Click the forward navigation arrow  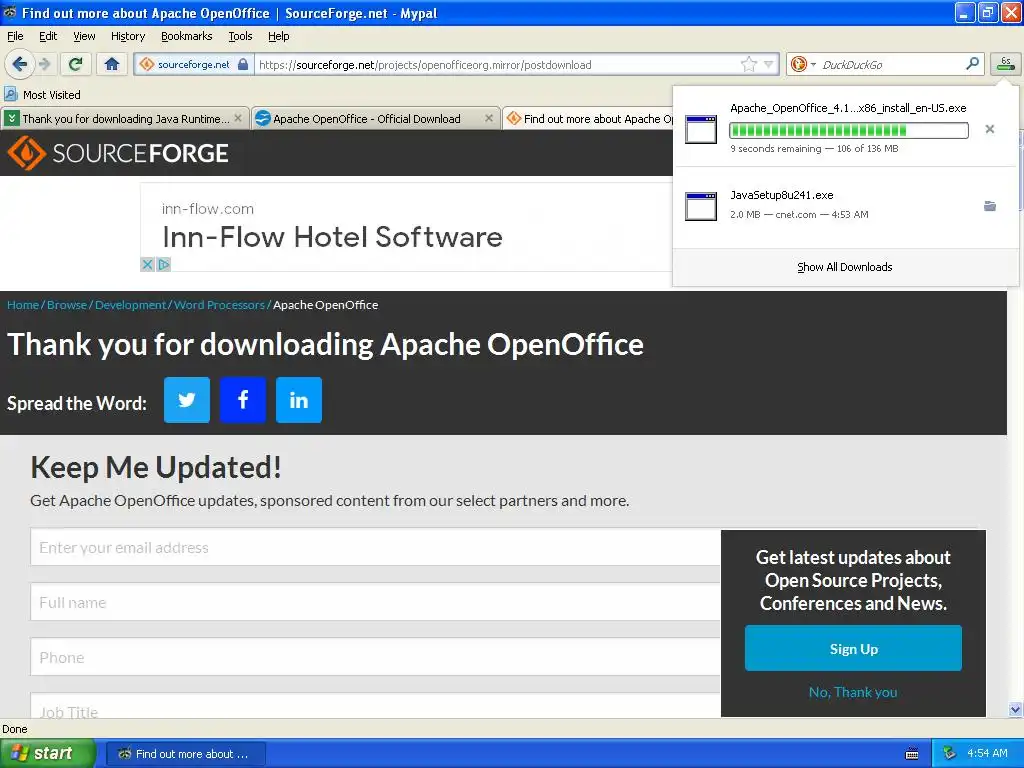[x=44, y=64]
